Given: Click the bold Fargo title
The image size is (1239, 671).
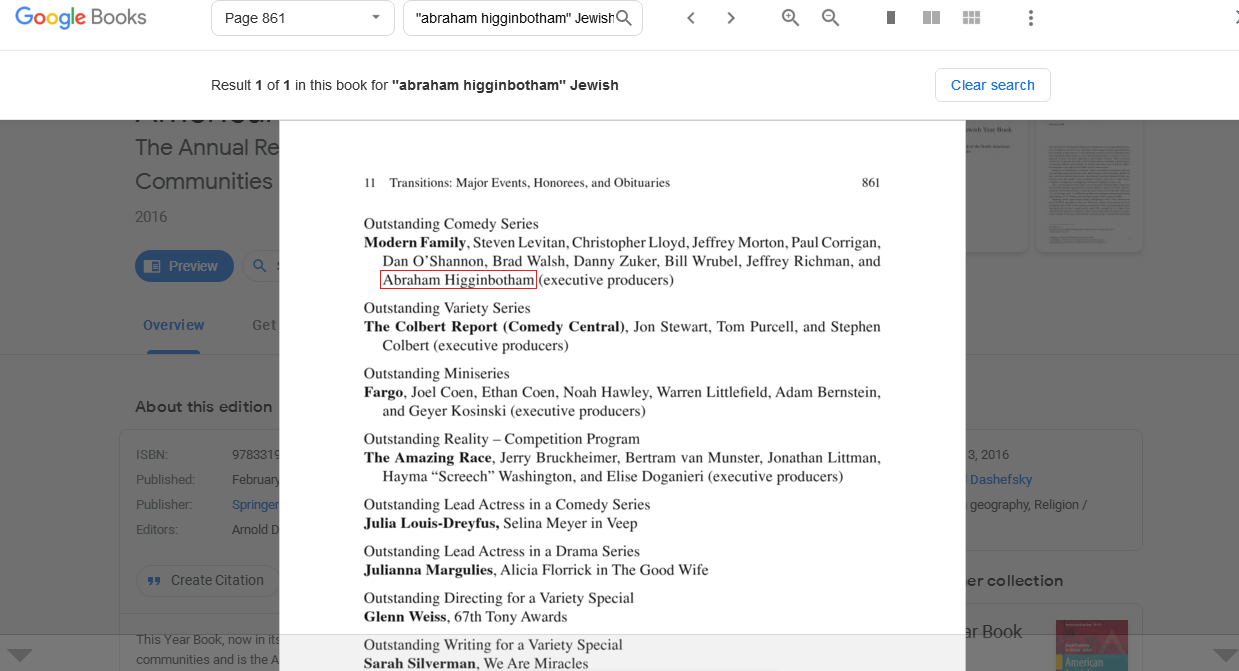Looking at the screenshot, I should click(x=383, y=393).
